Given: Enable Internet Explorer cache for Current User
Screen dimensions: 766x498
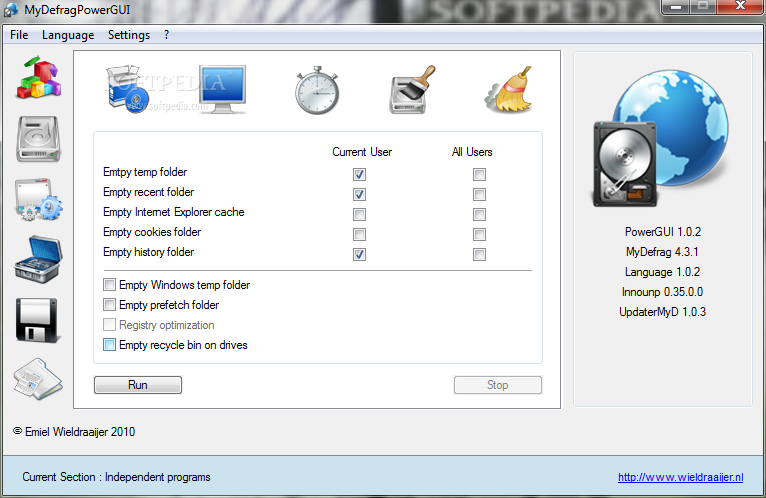Looking at the screenshot, I should coord(360,215).
